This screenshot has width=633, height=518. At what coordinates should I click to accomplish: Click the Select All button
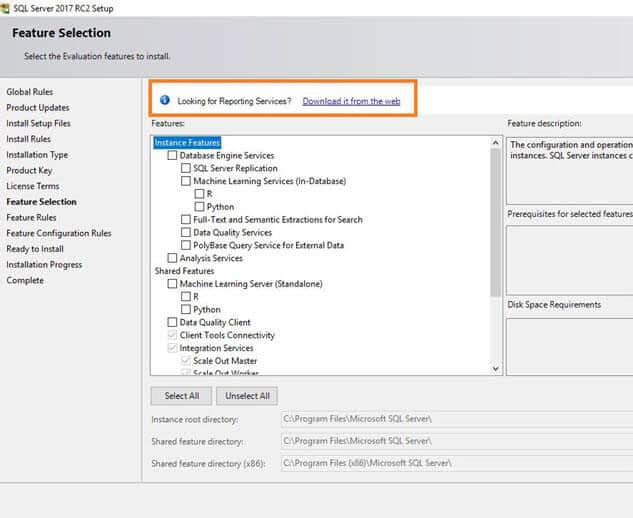pos(181,396)
